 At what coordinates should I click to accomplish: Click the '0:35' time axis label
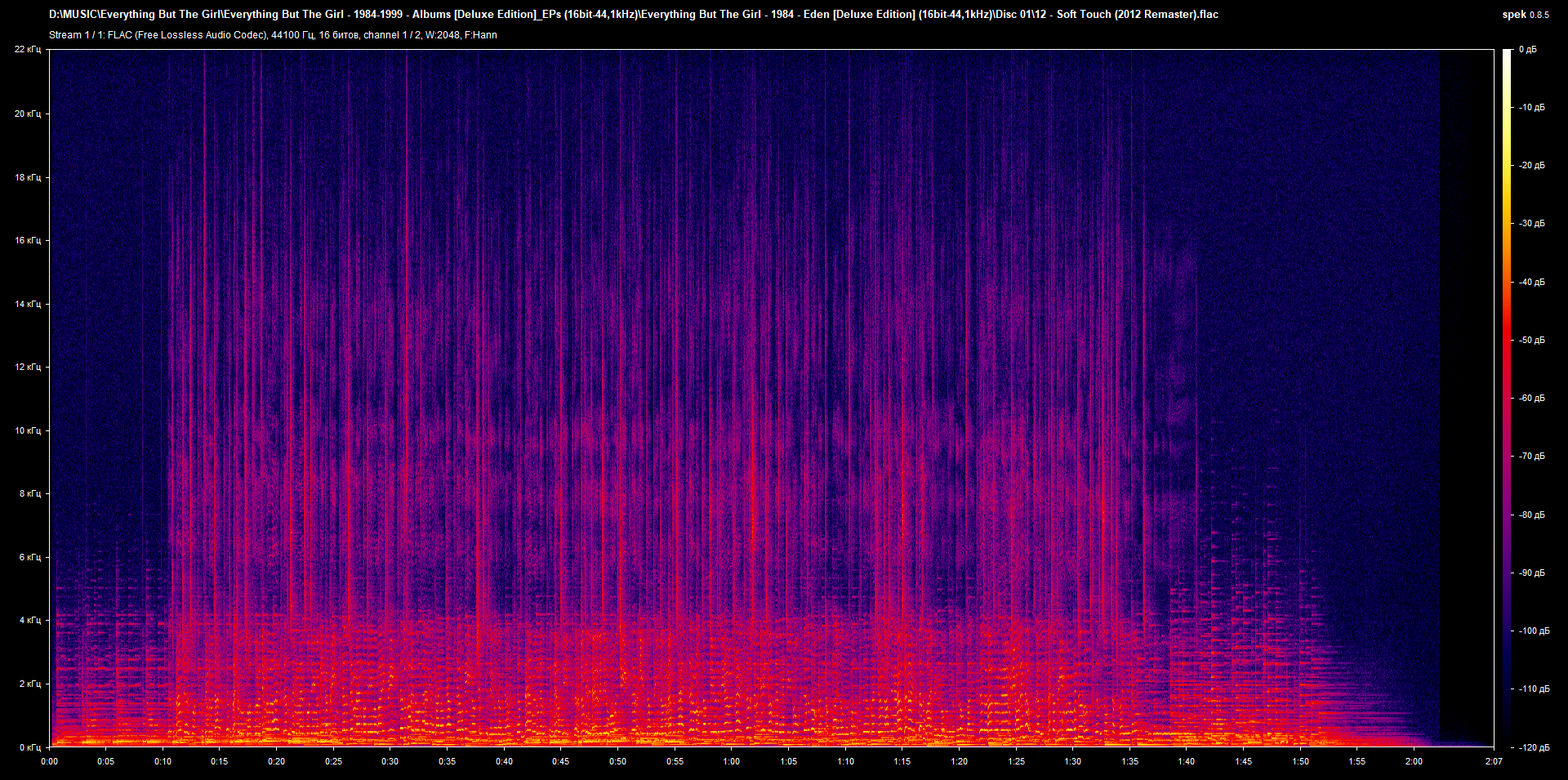point(448,761)
